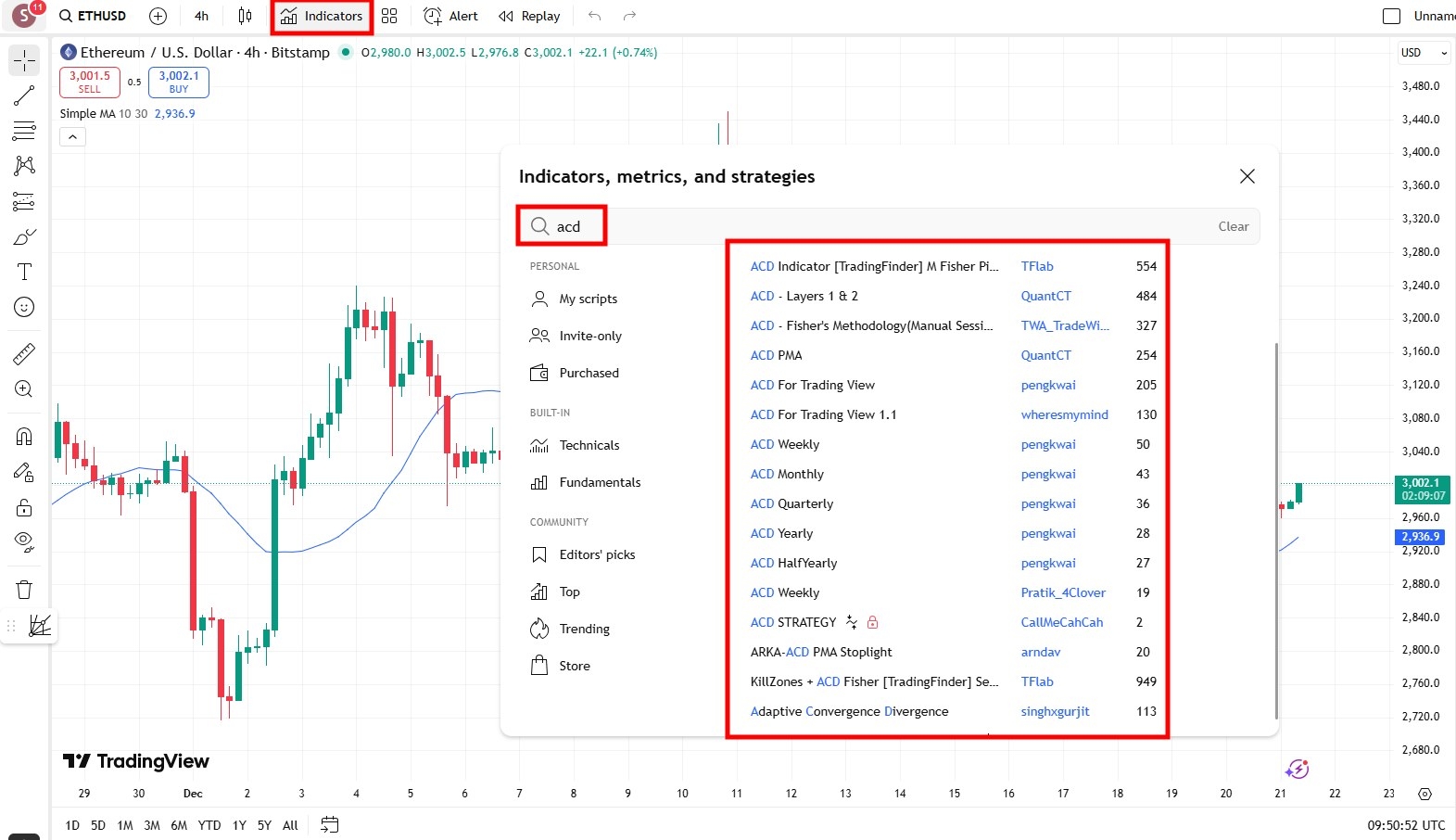Open the Technicals category
The width and height of the screenshot is (1456, 840).
click(x=589, y=445)
